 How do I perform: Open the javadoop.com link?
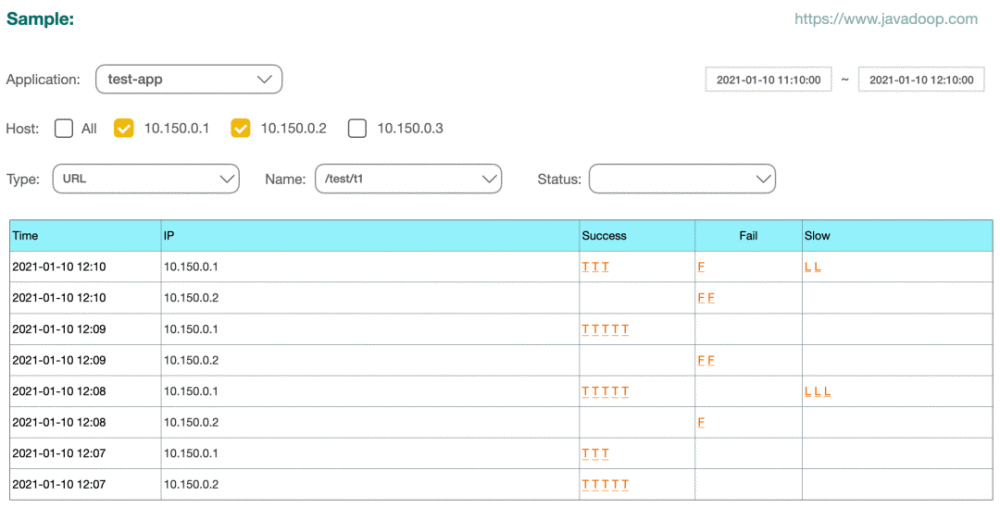[x=886, y=19]
